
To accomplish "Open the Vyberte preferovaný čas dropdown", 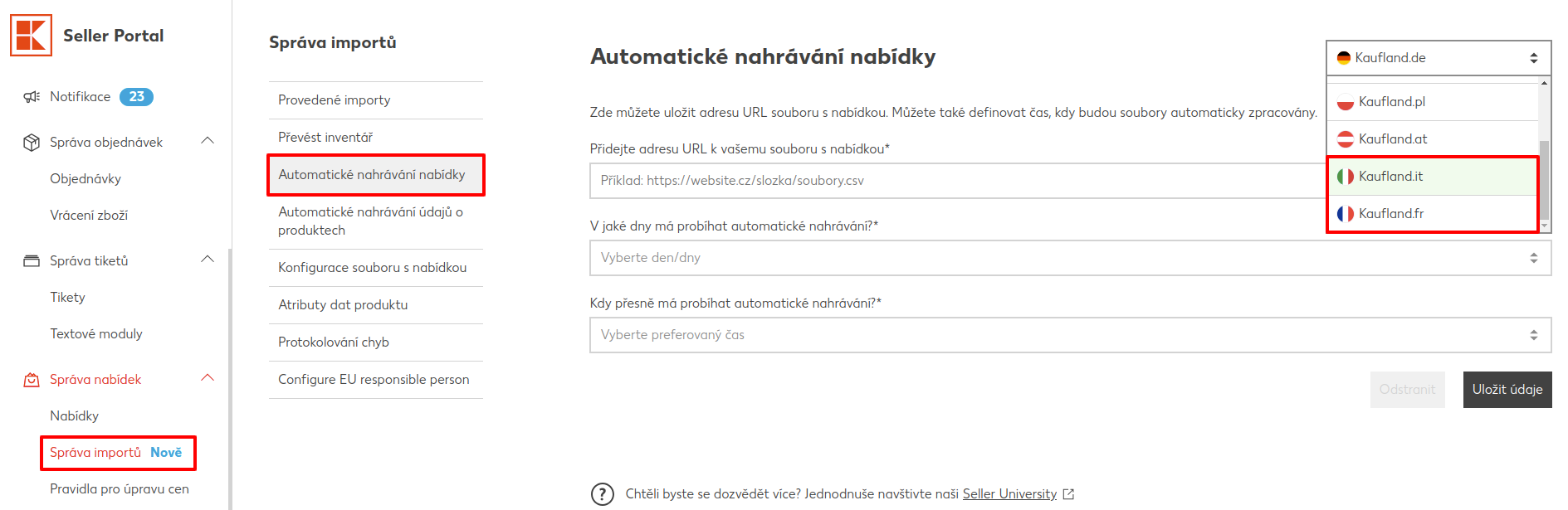I will pyautogui.click(x=1070, y=335).
